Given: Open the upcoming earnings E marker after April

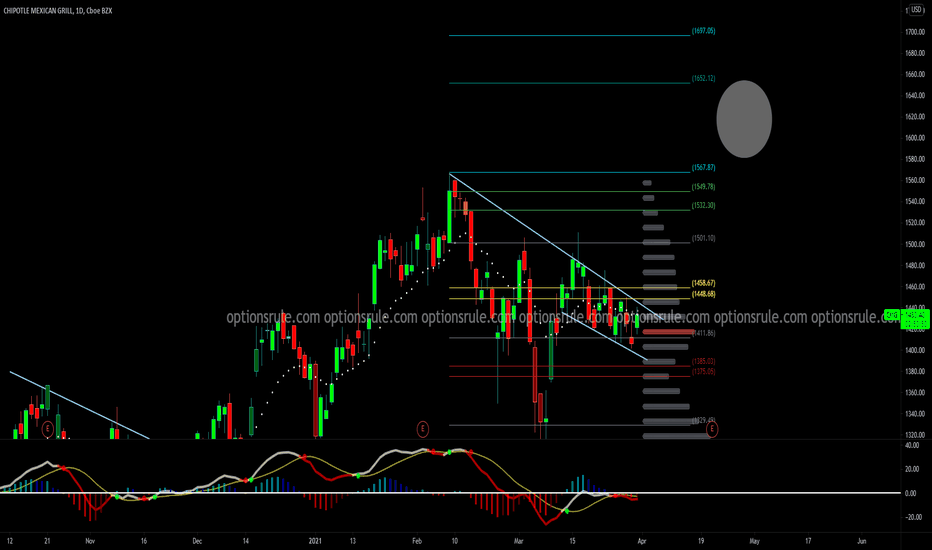Looking at the screenshot, I should pos(711,428).
